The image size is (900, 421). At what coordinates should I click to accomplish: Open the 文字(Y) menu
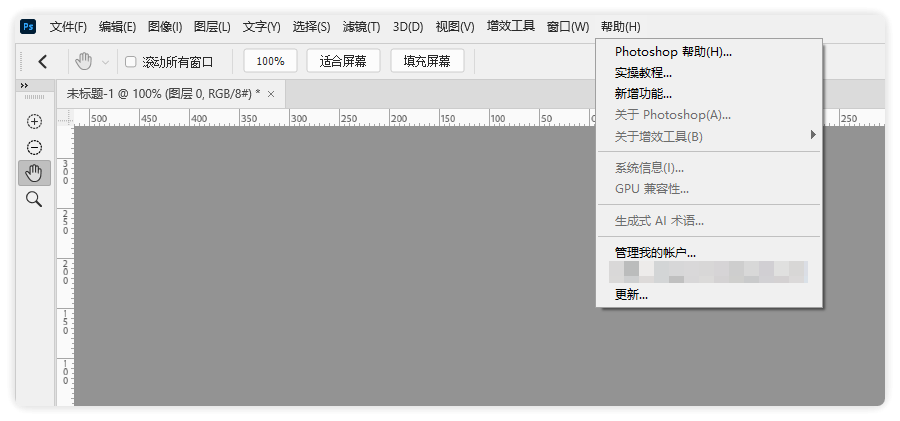[262, 26]
